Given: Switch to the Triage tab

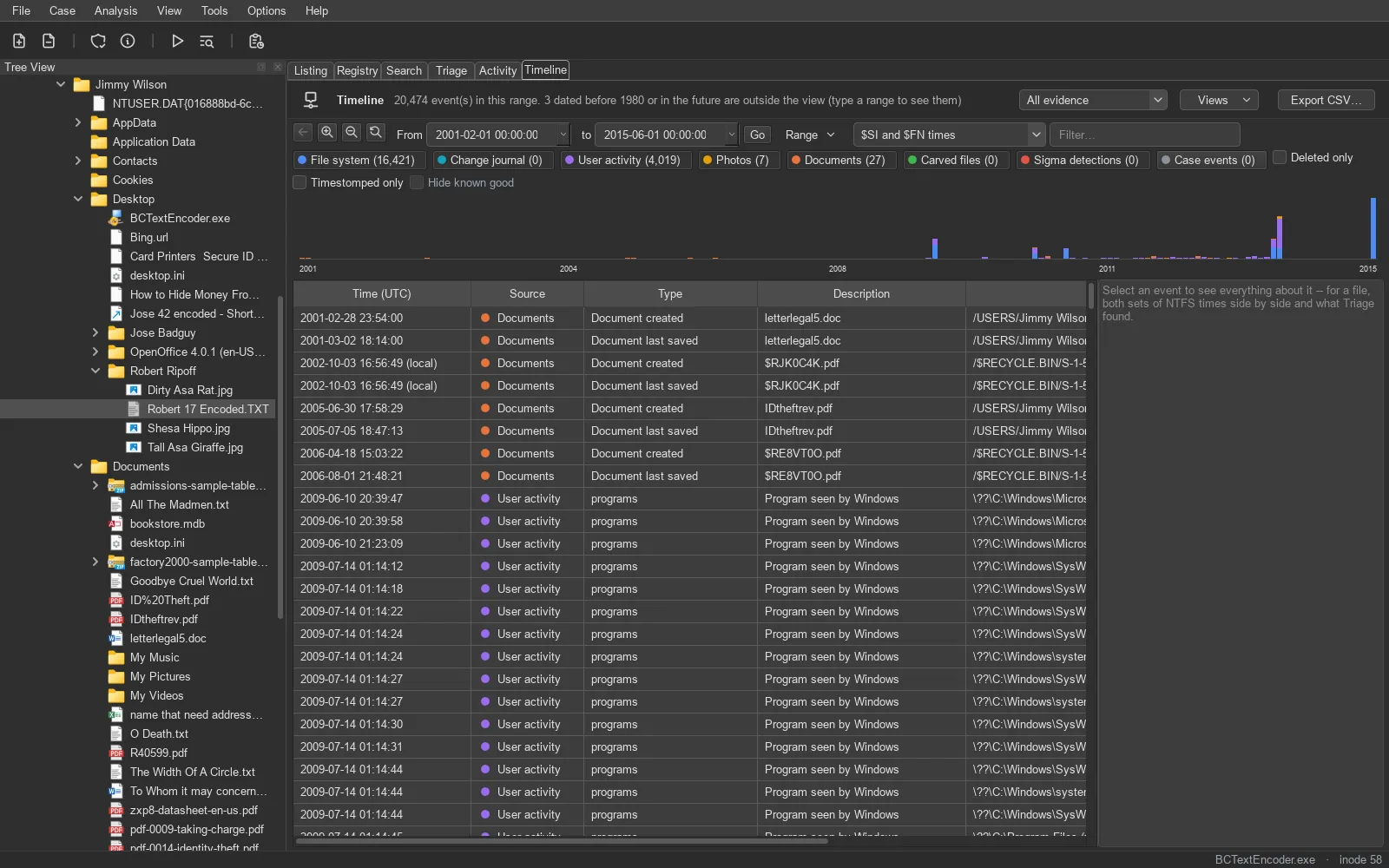Looking at the screenshot, I should point(451,70).
